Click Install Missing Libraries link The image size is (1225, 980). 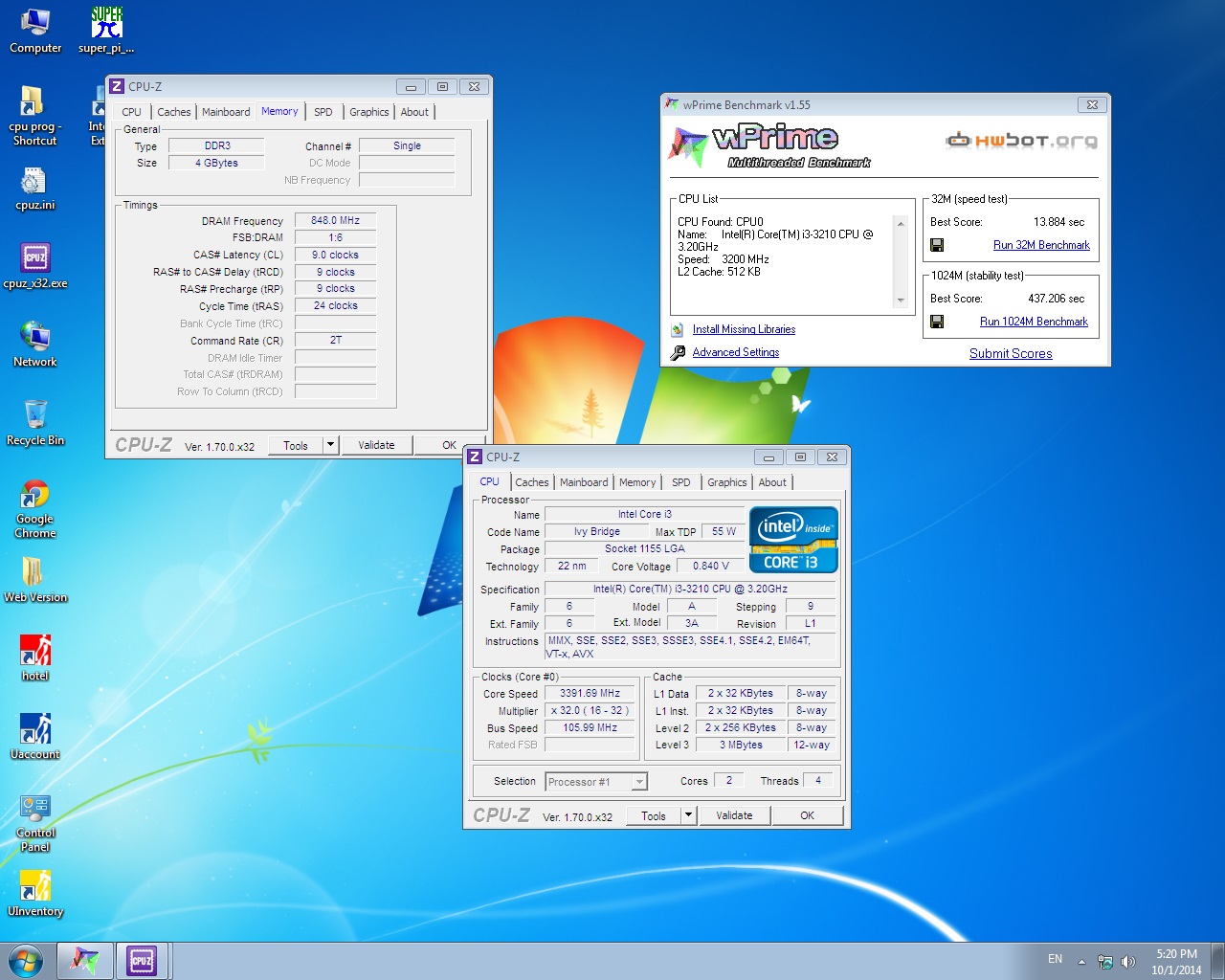point(744,329)
